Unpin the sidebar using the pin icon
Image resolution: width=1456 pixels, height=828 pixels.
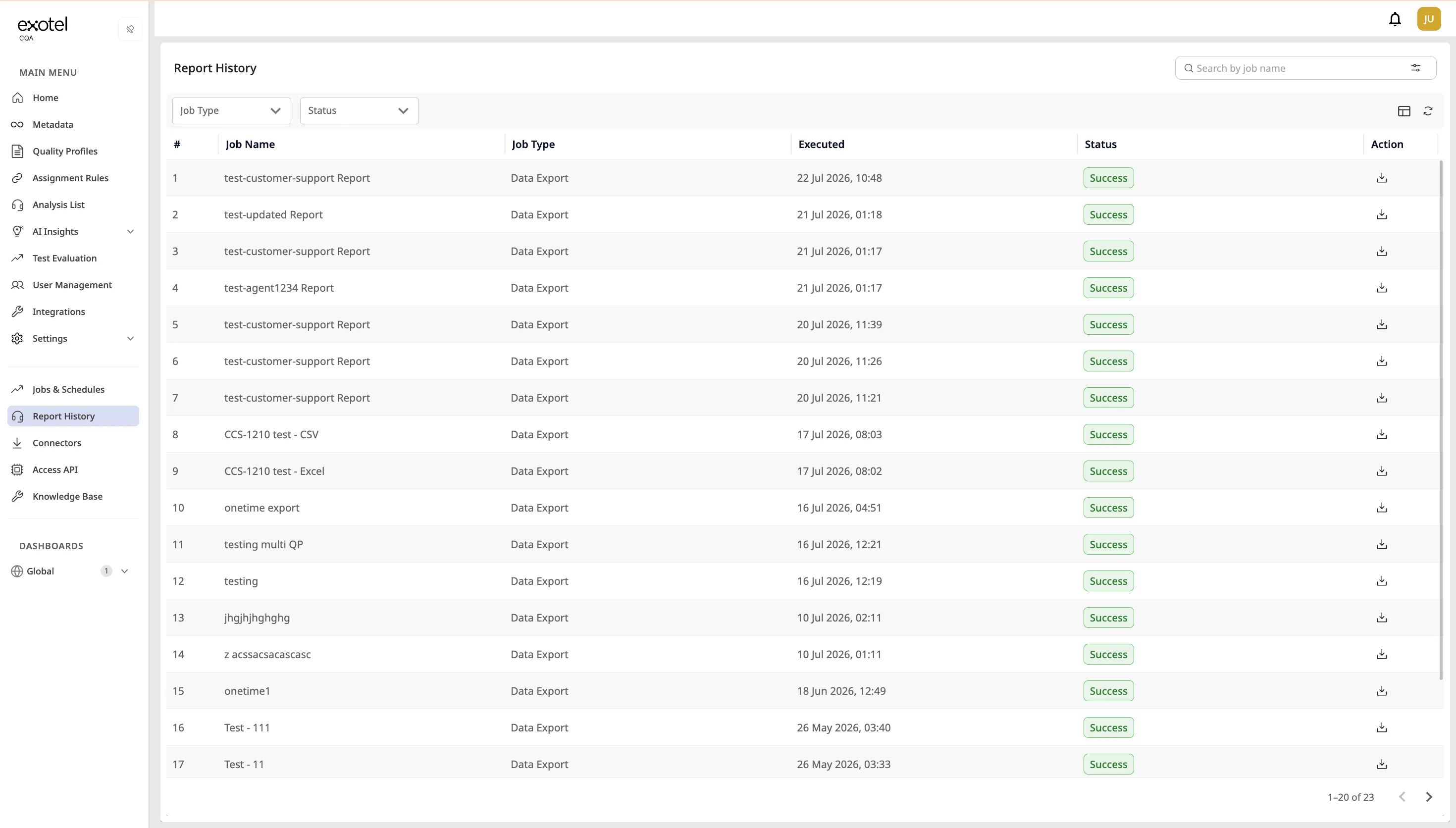[x=130, y=29]
